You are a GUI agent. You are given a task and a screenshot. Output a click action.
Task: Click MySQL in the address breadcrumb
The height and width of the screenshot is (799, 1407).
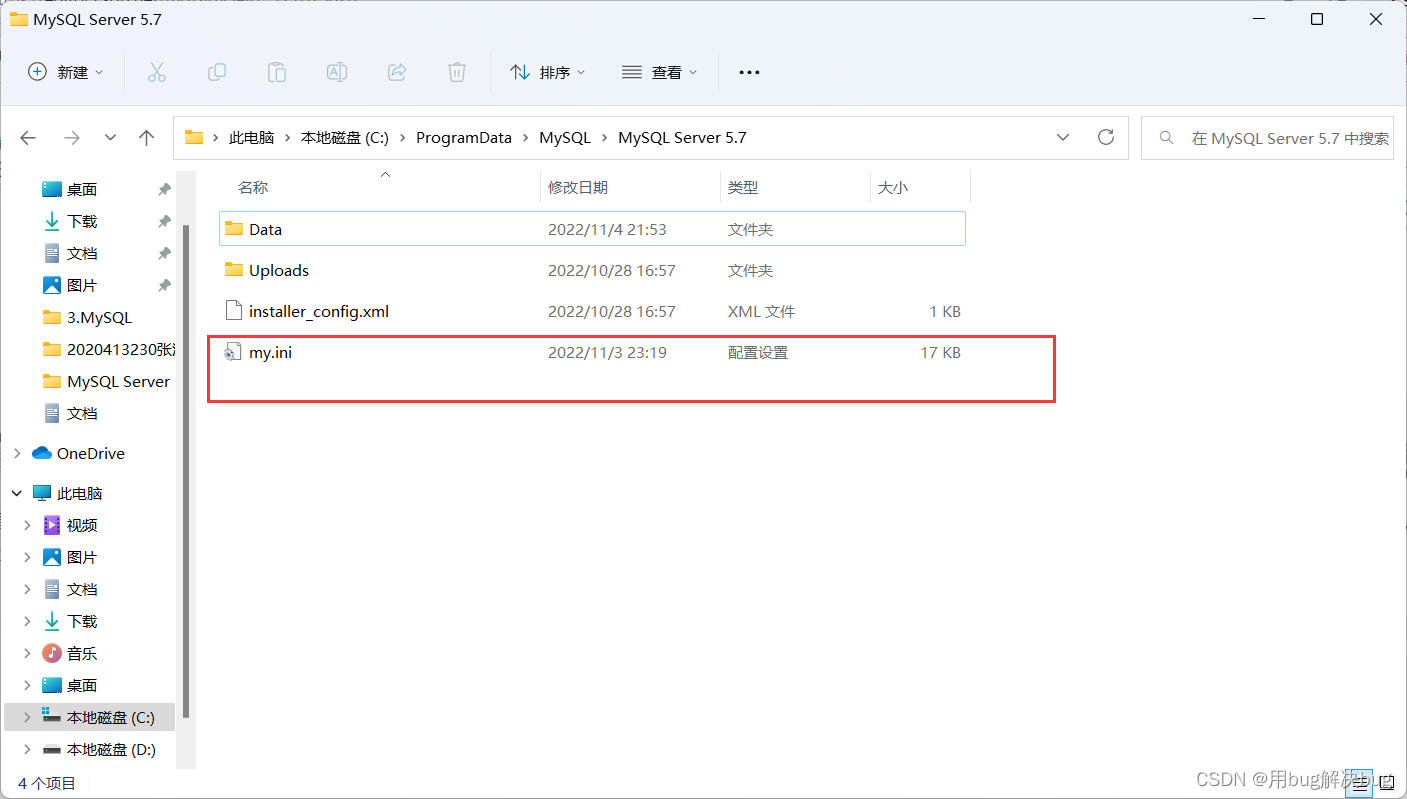point(565,138)
